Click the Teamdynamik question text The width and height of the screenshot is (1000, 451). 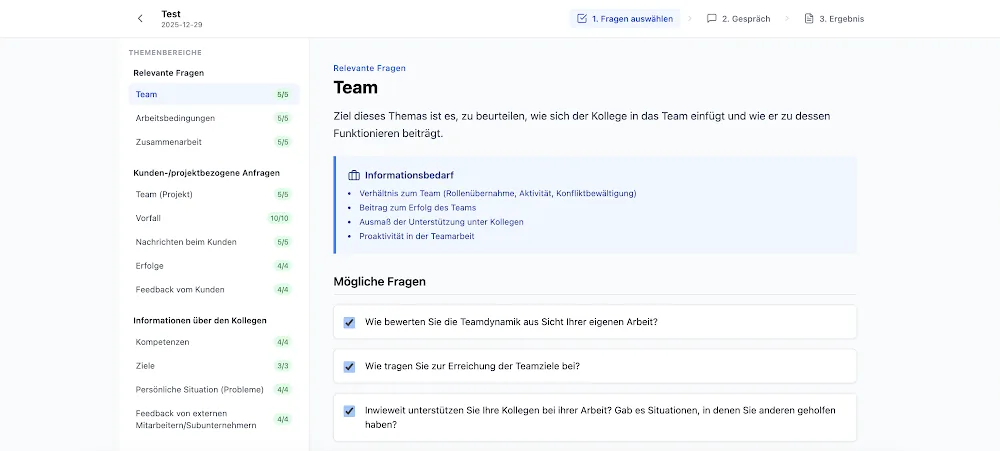(x=511, y=322)
